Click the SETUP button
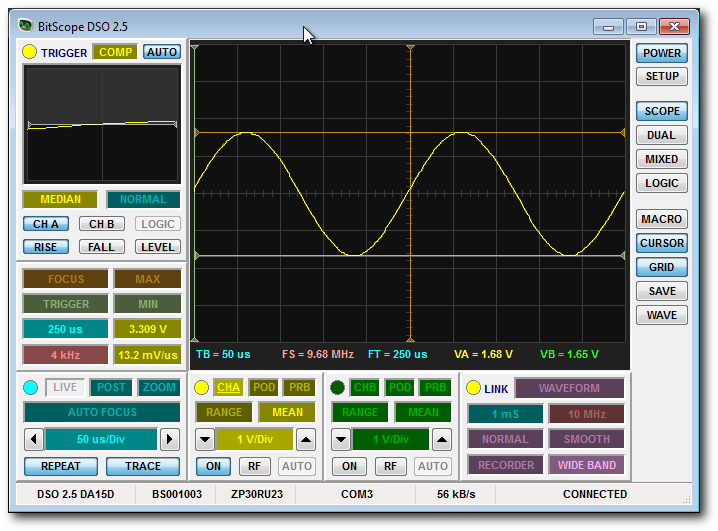Viewport: 718px width, 531px height. pyautogui.click(x=661, y=76)
